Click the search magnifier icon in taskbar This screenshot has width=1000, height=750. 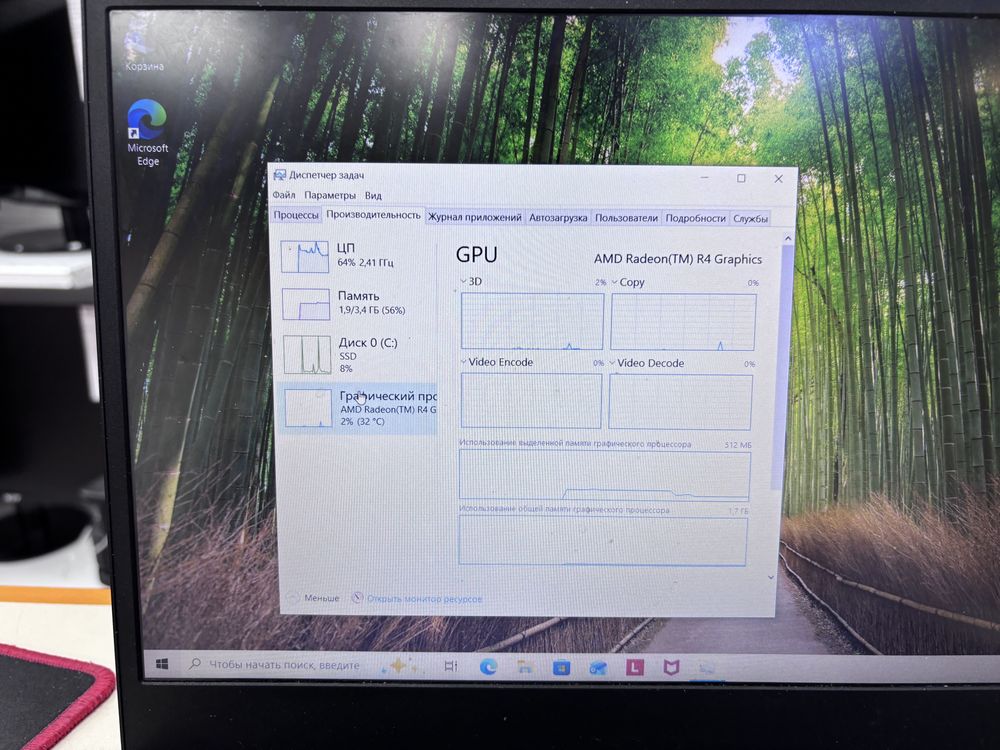195,664
